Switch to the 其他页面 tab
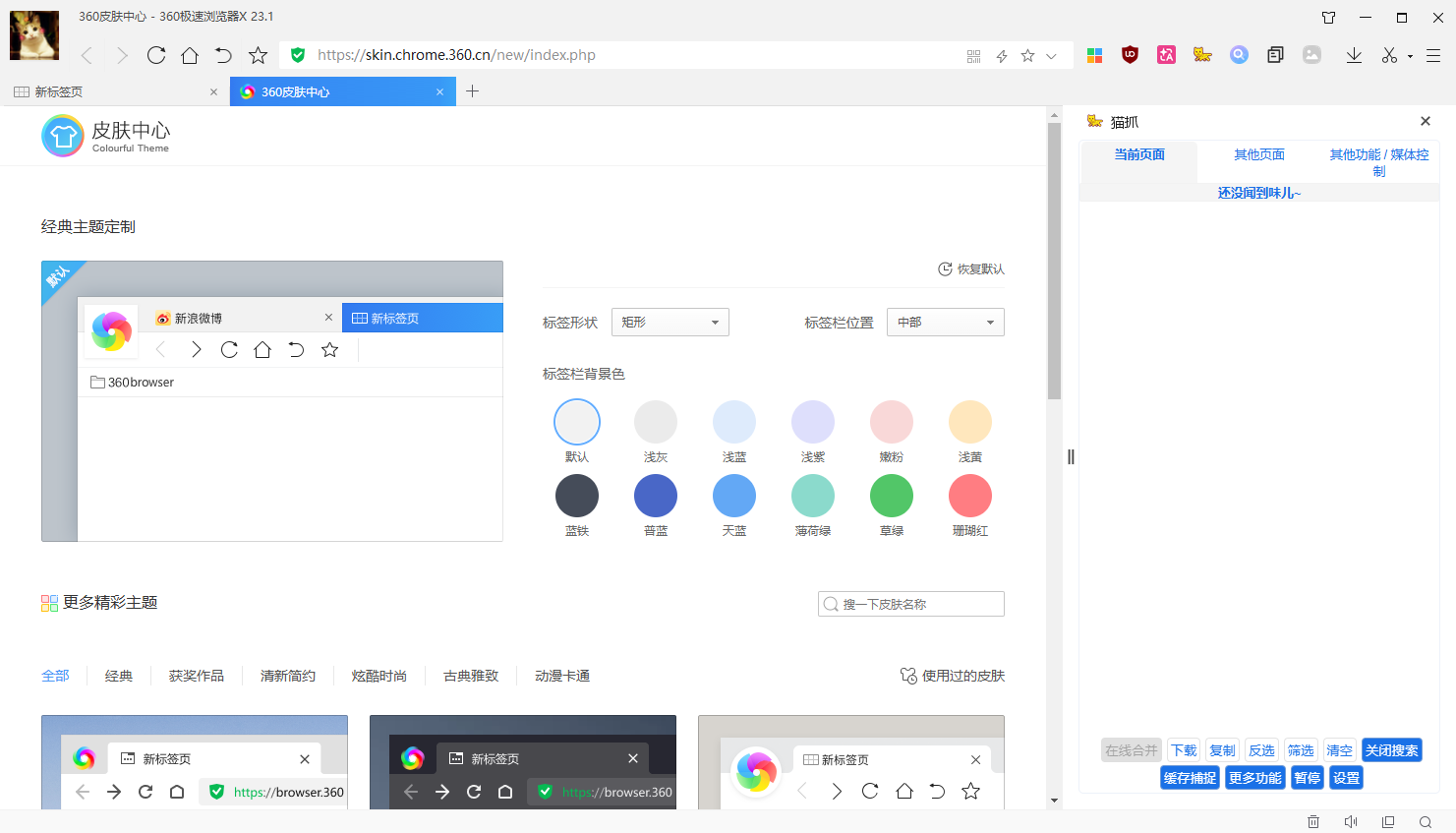The width and height of the screenshot is (1456, 833). (1259, 154)
